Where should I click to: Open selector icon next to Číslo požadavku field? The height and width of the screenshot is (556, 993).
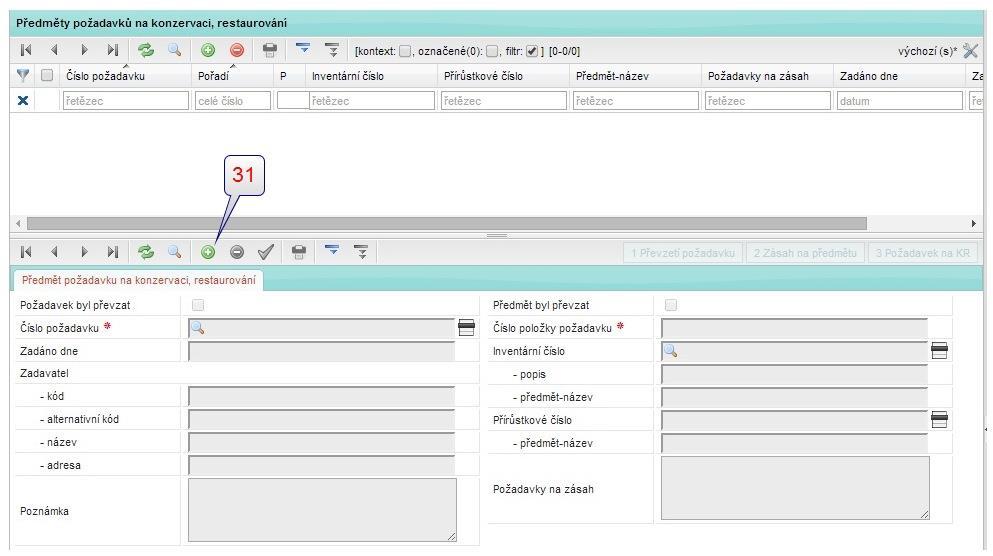tap(466, 327)
